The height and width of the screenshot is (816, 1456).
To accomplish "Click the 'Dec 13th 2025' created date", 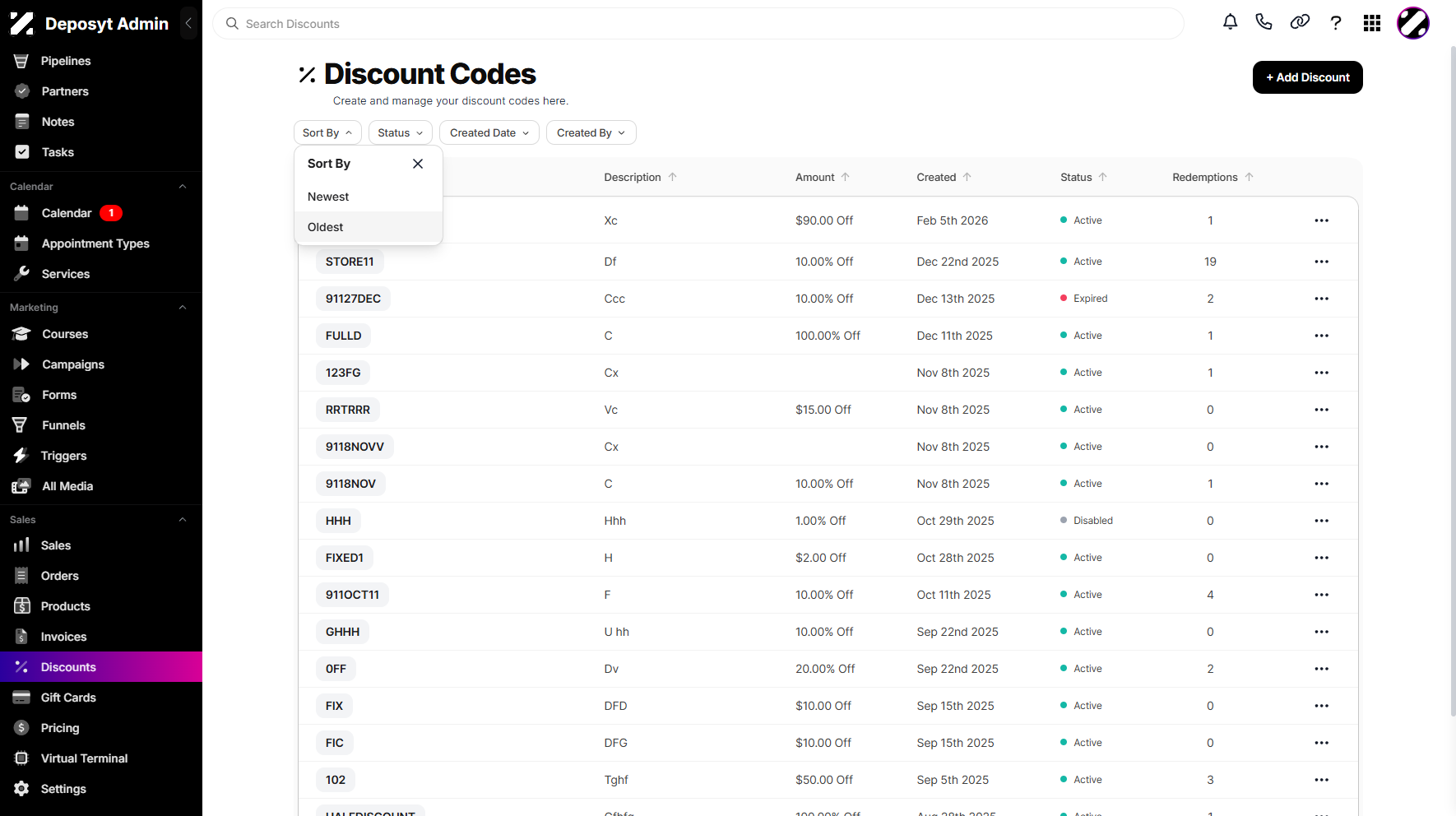I will (x=956, y=299).
